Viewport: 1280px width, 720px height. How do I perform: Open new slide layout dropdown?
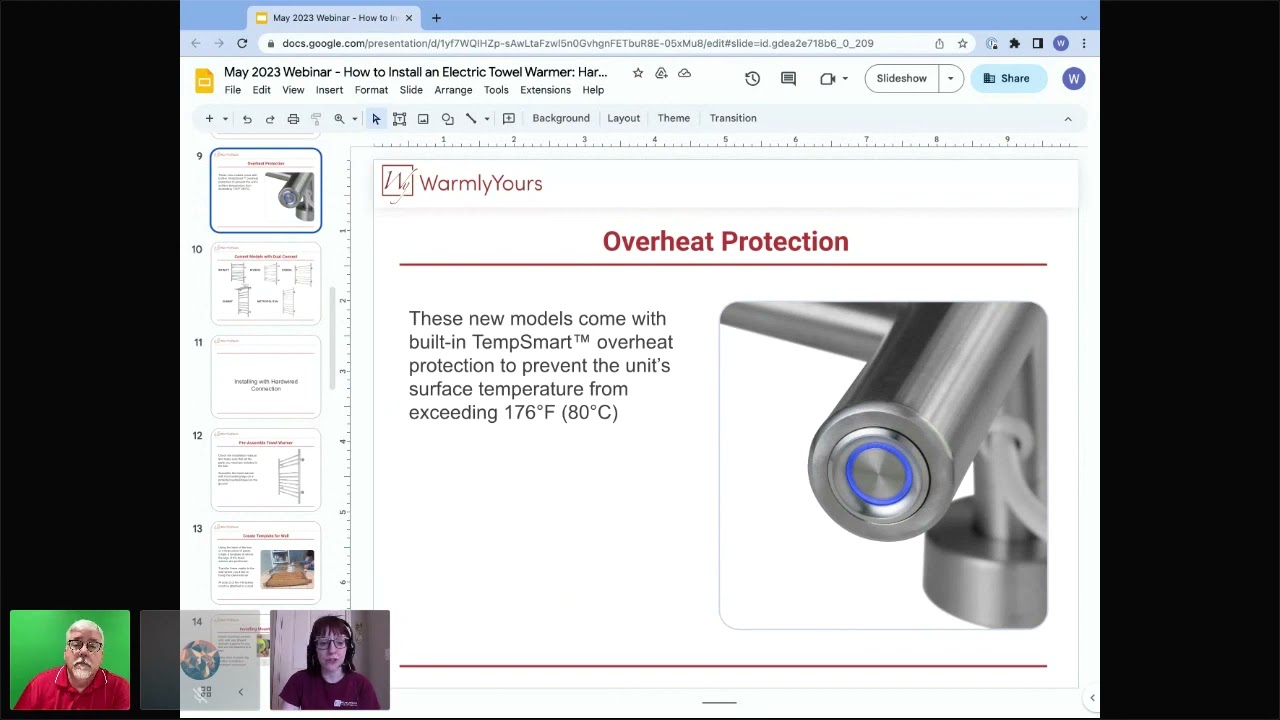pyautogui.click(x=225, y=118)
